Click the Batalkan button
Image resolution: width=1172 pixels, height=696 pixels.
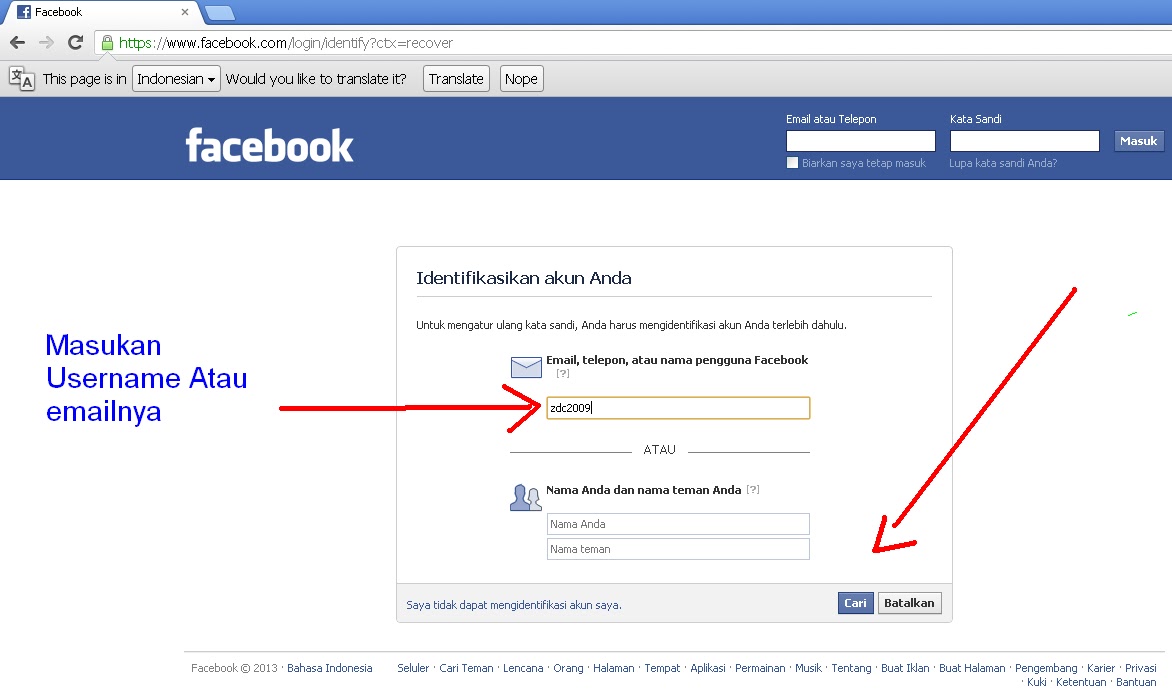(x=910, y=603)
